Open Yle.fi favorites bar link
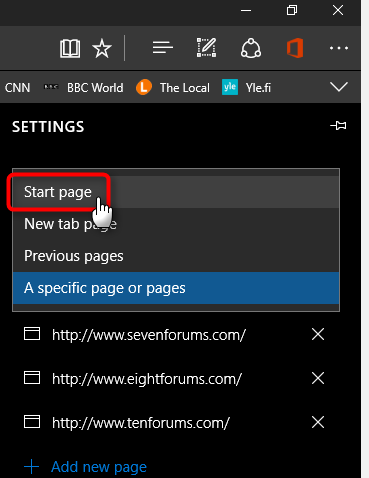The image size is (369, 478). [x=247, y=88]
